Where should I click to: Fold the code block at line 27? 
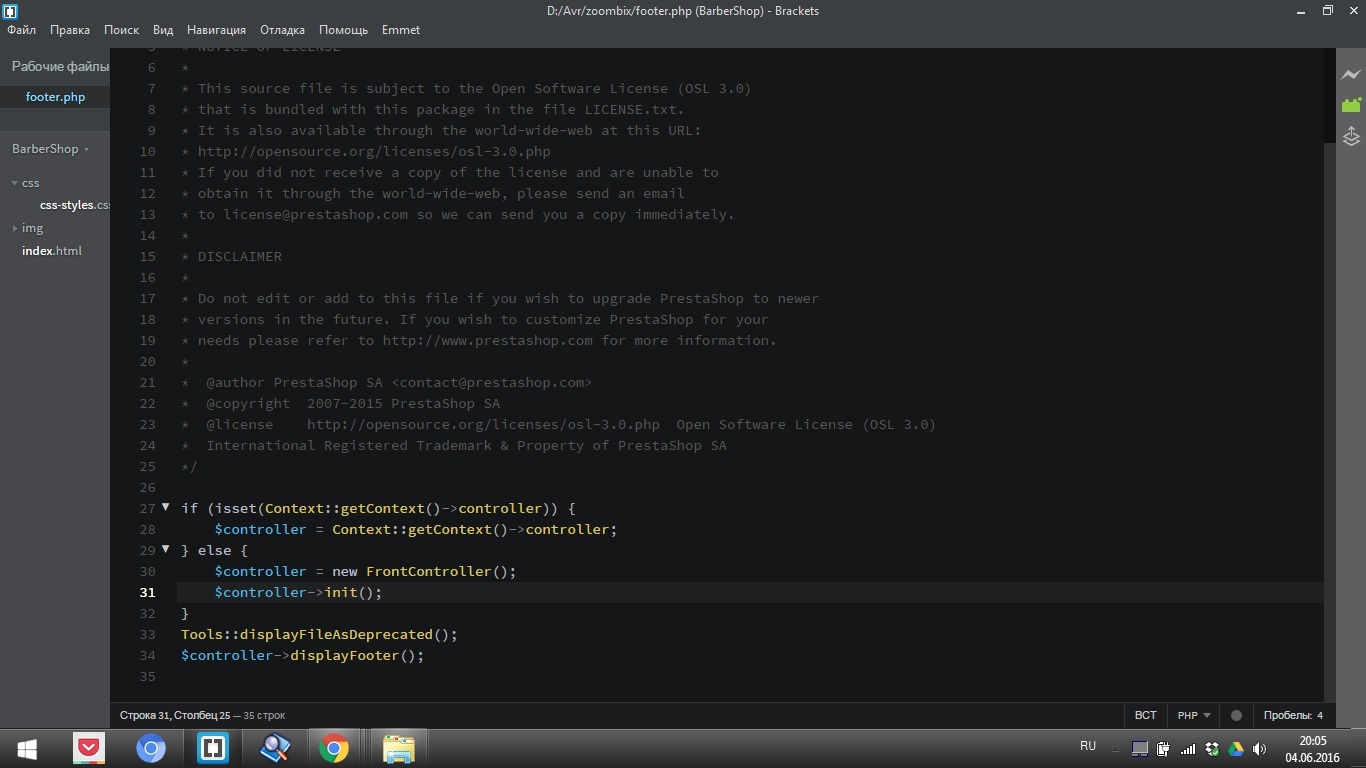166,507
